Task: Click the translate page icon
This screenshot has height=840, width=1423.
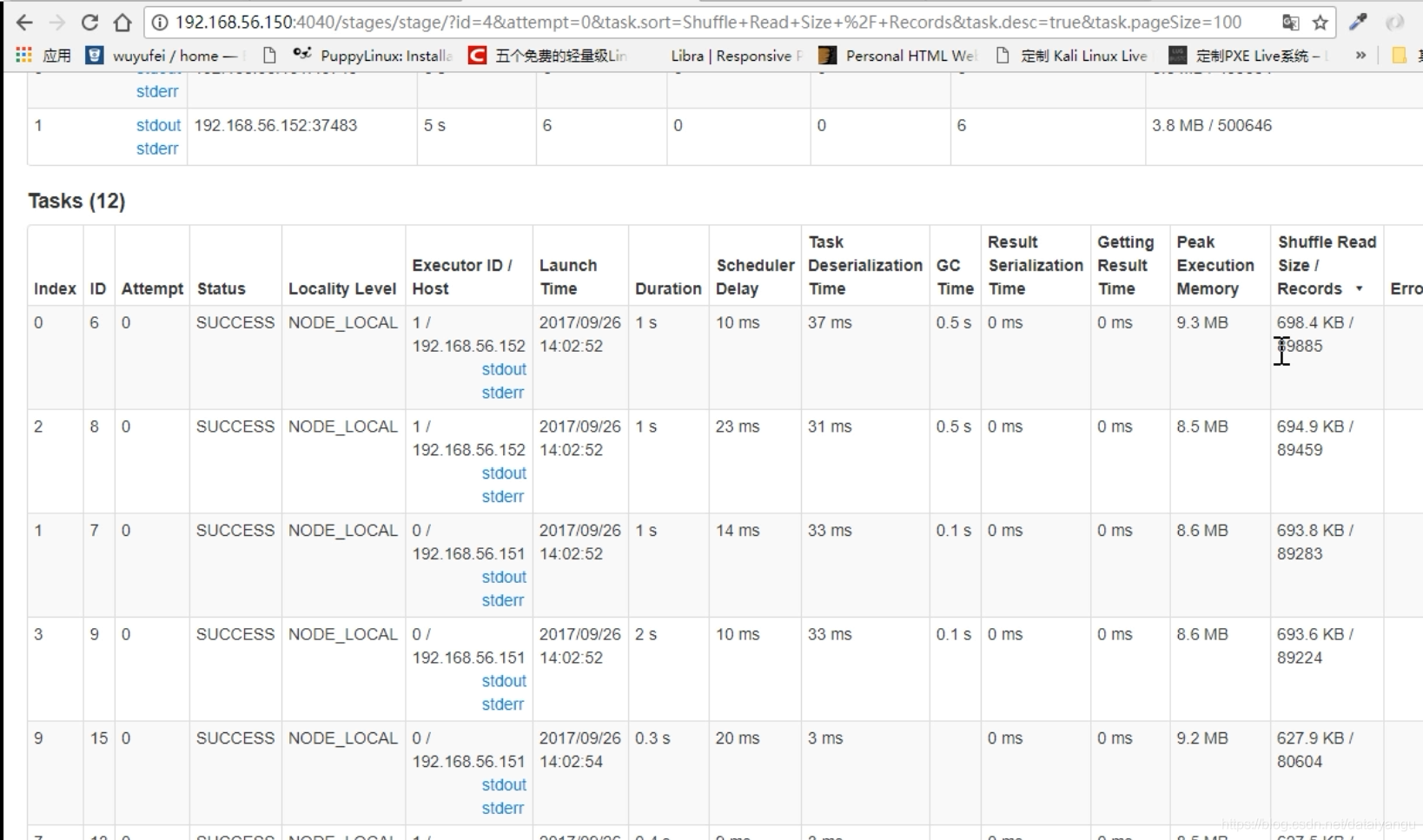Action: pyautogui.click(x=1291, y=23)
